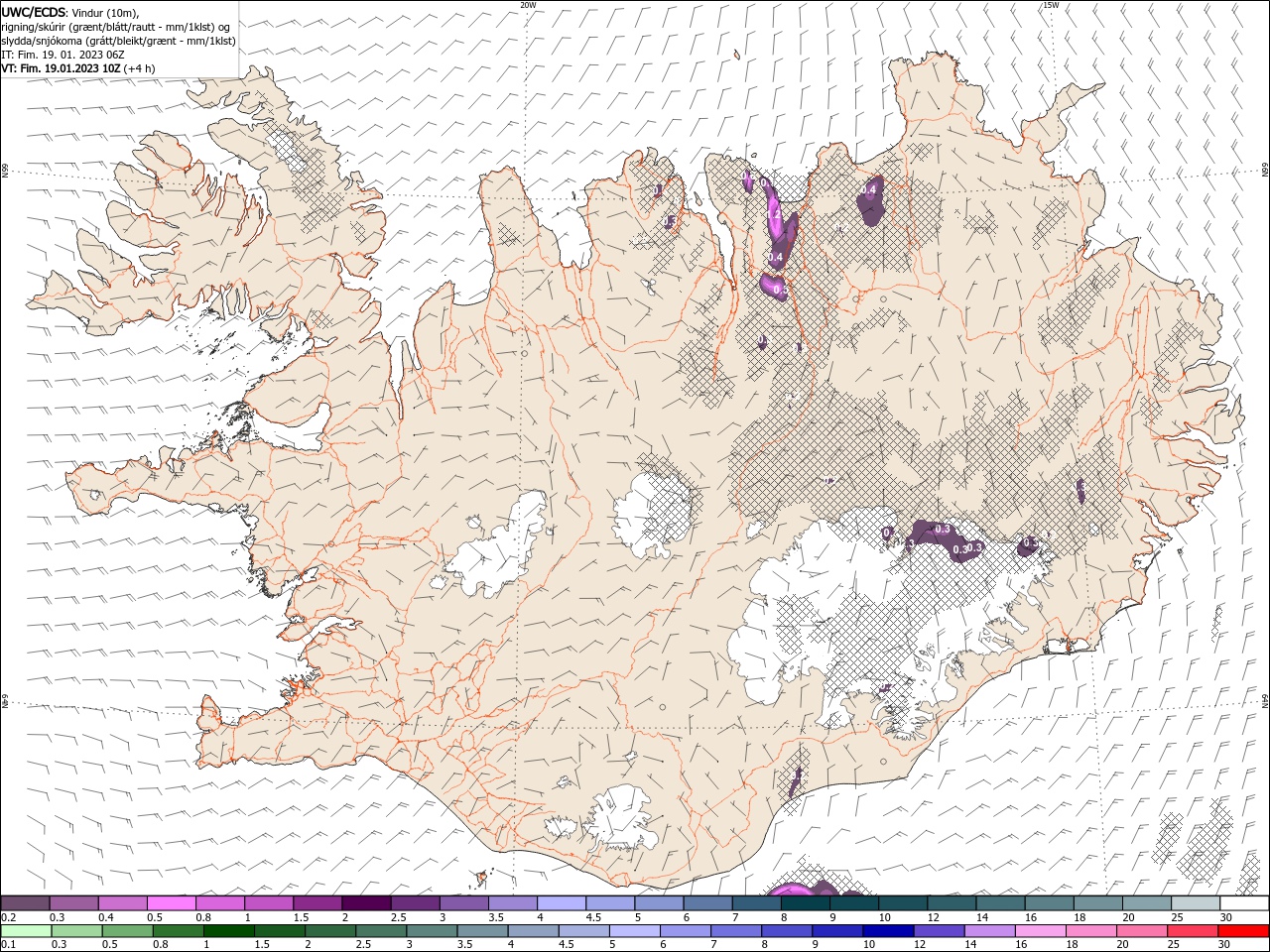
Task: Click the '0.1' value label under the green legend row
Action: point(8,945)
